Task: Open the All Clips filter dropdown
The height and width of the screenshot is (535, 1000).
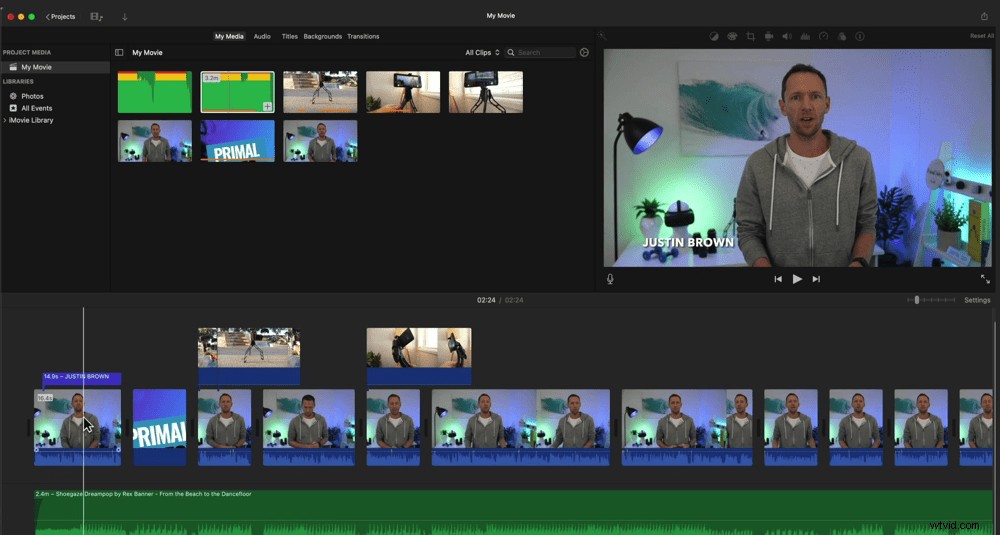Action: click(482, 53)
